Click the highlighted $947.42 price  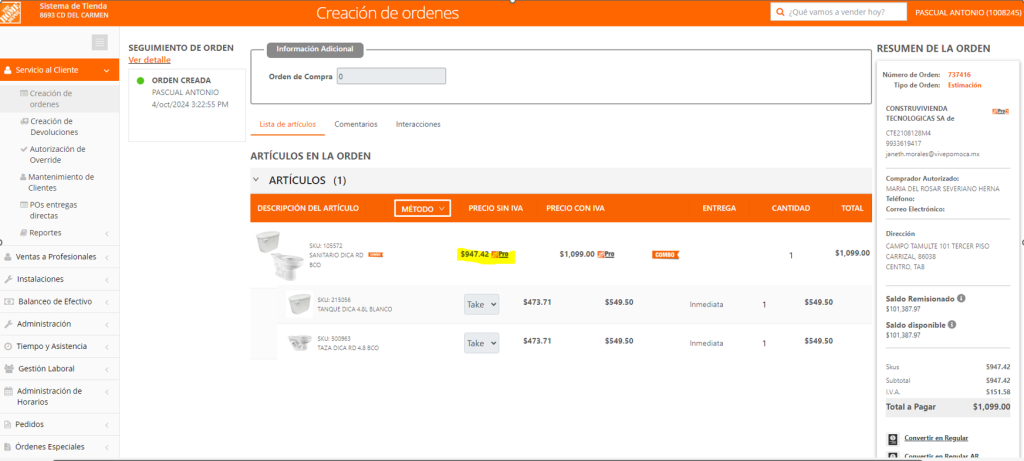[x=475, y=254]
